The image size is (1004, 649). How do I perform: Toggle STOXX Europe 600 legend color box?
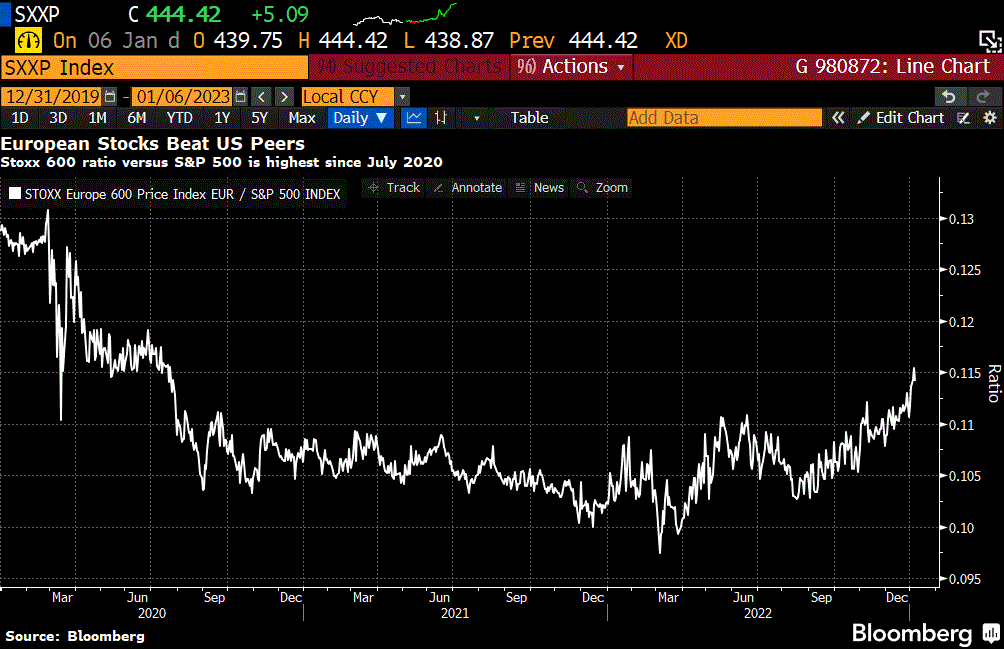[15, 193]
